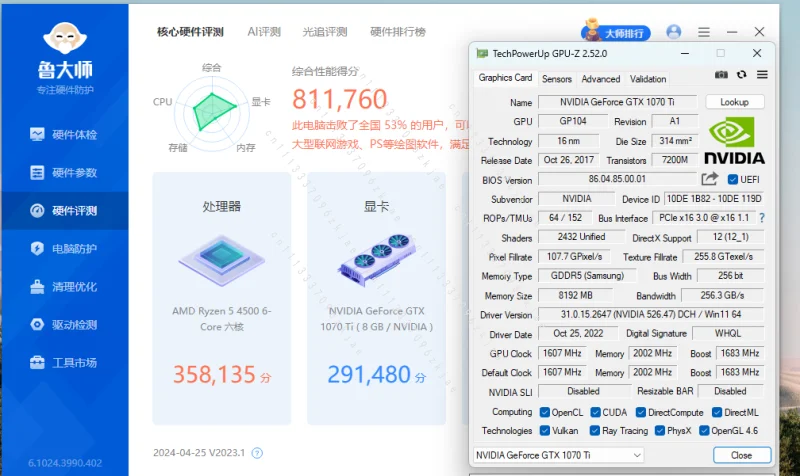Click AMD Ryzen 5 4500 processor name
Viewport: 800px width, 476px height.
(221, 319)
